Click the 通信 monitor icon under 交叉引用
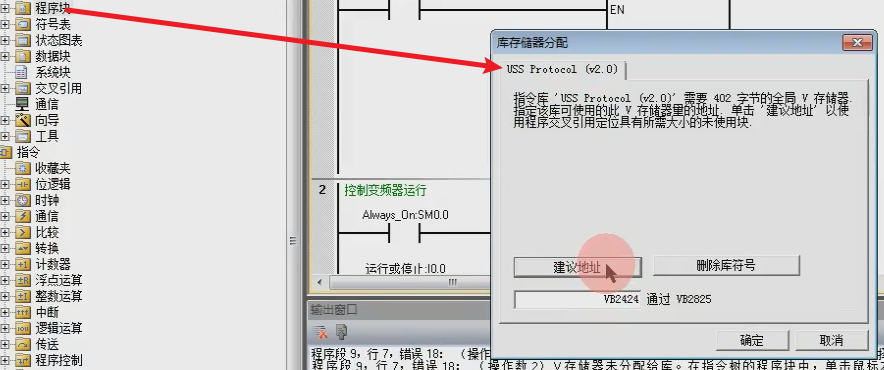This screenshot has height=370, width=884. (22, 104)
